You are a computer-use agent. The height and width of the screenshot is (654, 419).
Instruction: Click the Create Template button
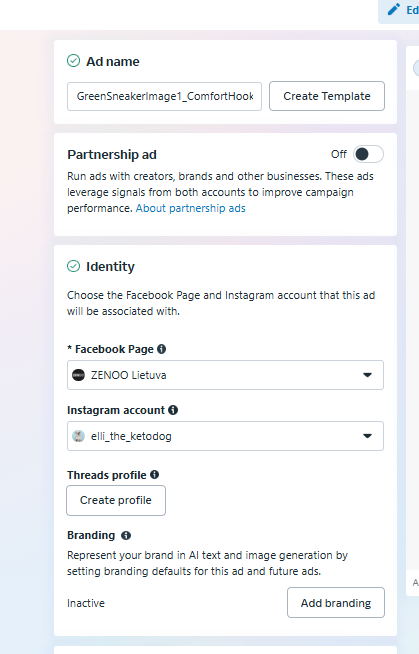click(x=327, y=96)
